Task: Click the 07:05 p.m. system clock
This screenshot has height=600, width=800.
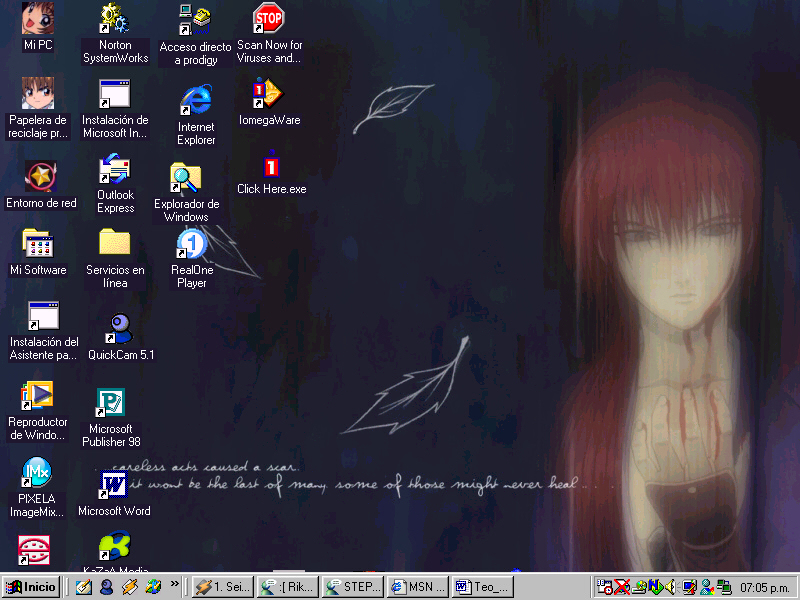Action: tap(765, 588)
